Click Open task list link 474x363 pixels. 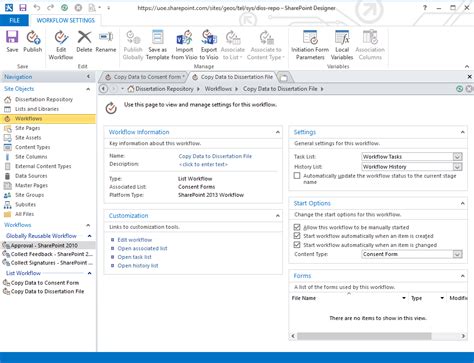point(134,257)
